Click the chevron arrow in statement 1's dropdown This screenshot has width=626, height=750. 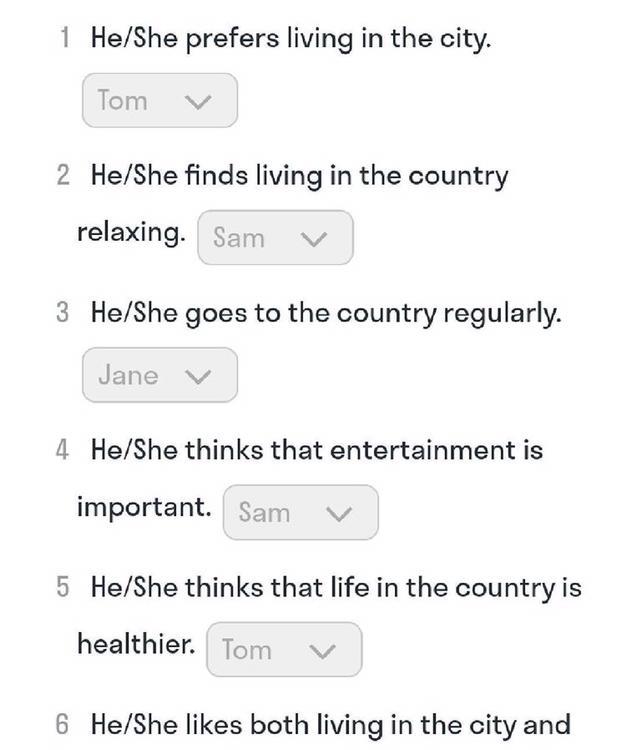(x=199, y=102)
